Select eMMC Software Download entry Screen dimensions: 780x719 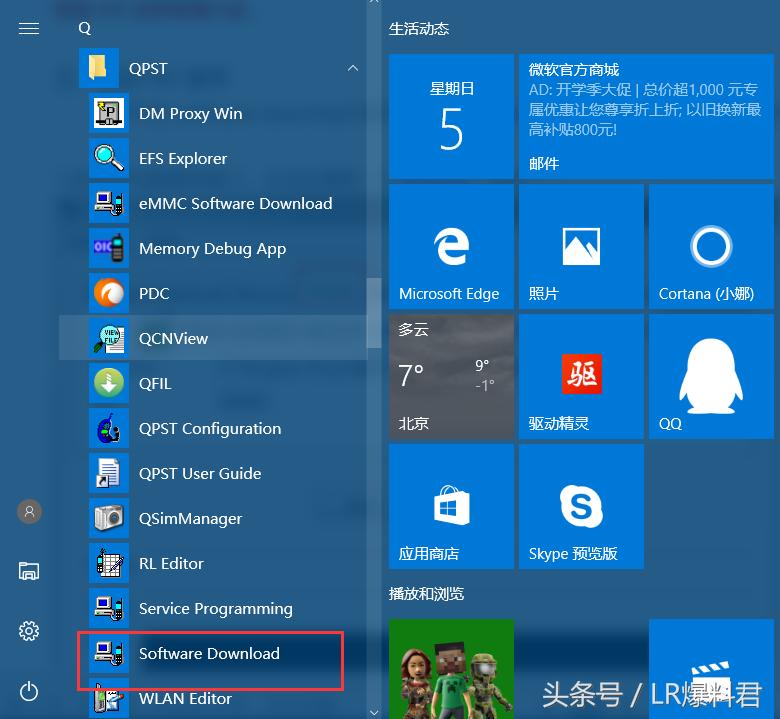235,203
